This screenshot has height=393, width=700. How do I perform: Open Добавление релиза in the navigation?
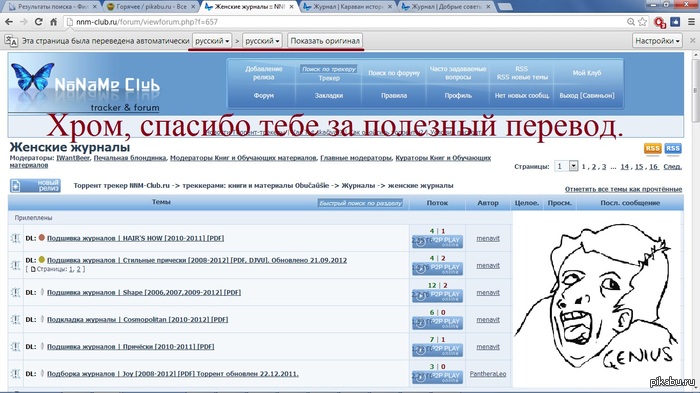[x=263, y=73]
